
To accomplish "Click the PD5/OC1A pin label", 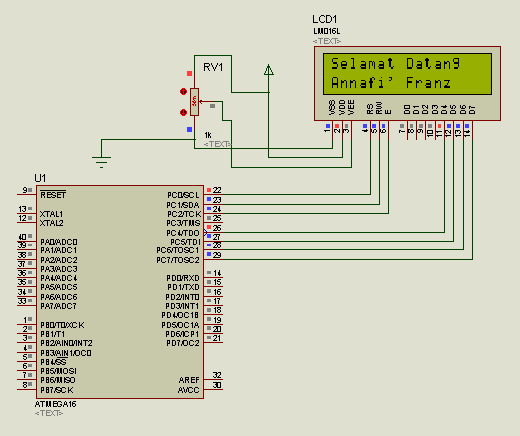I will [x=180, y=325].
